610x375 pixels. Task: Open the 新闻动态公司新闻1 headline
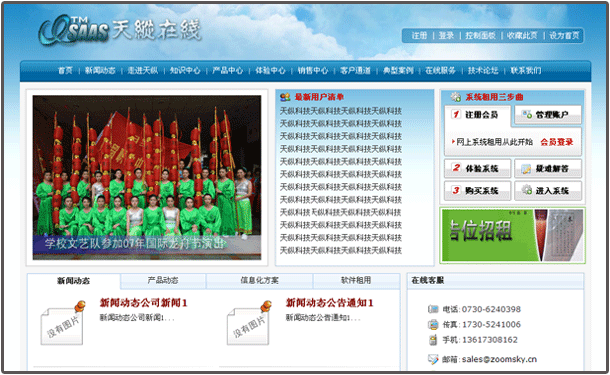click(x=144, y=303)
